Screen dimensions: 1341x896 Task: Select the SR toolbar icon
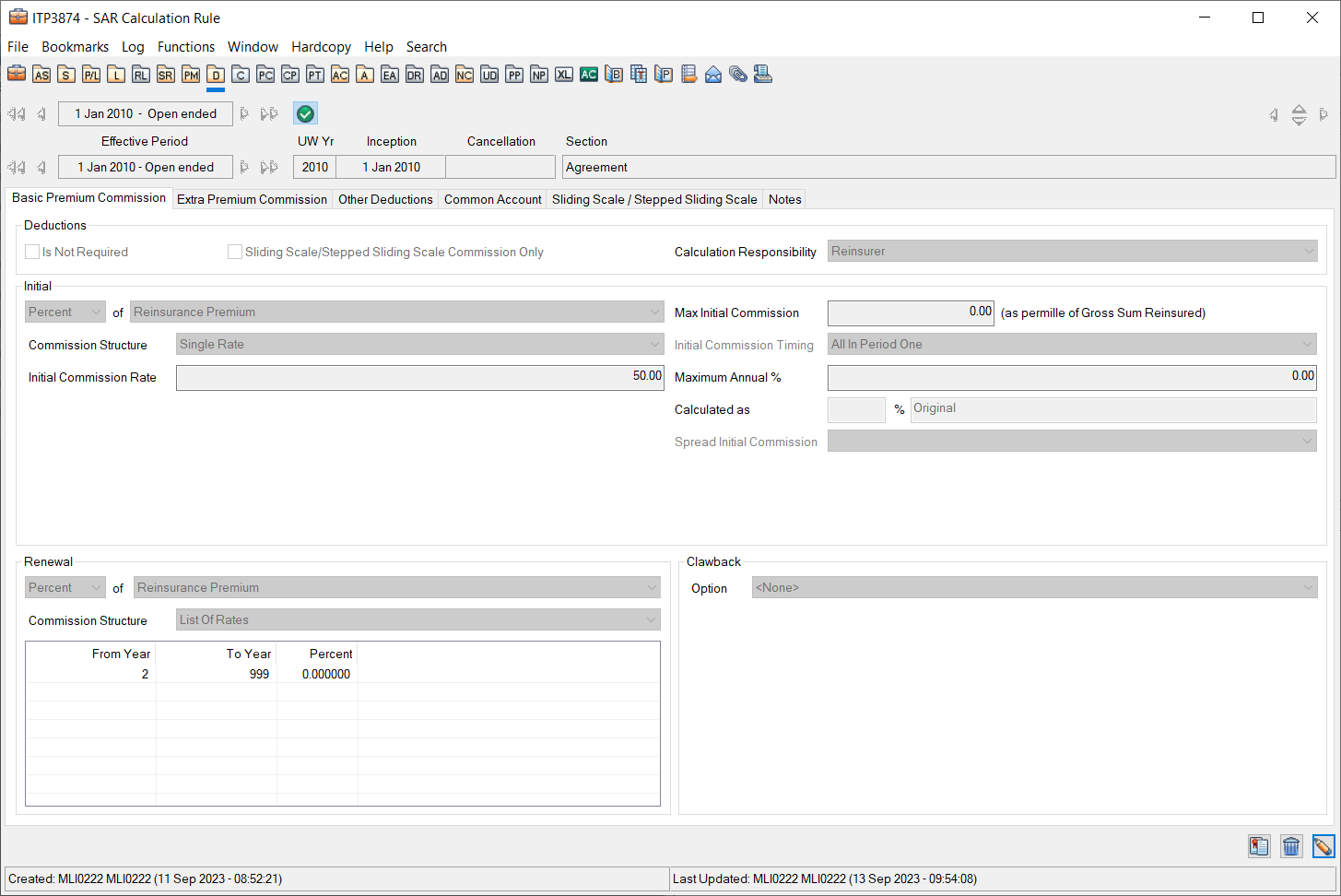pyautogui.click(x=166, y=75)
